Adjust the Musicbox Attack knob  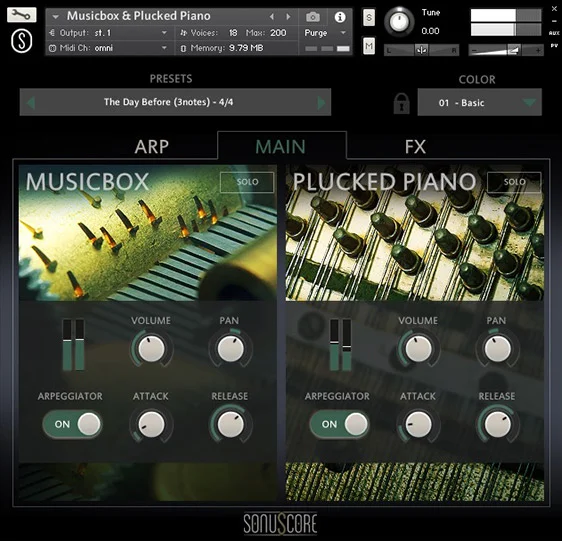coord(151,424)
